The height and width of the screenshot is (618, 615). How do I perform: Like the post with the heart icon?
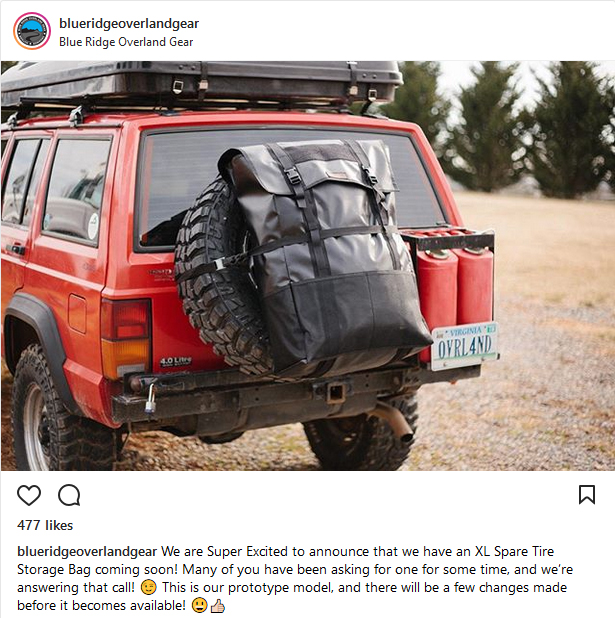coord(29,495)
